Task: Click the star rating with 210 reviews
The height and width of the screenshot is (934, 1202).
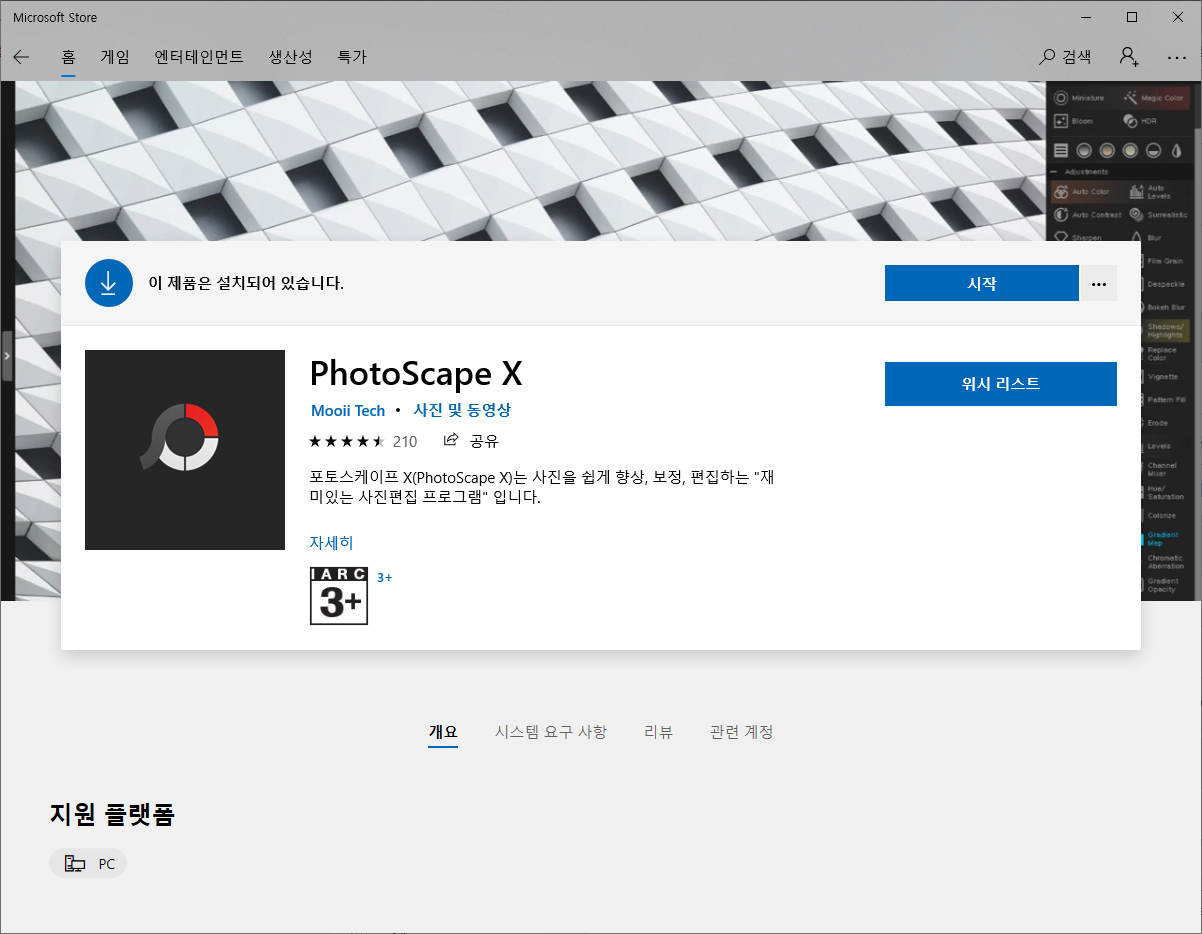Action: [x=363, y=441]
